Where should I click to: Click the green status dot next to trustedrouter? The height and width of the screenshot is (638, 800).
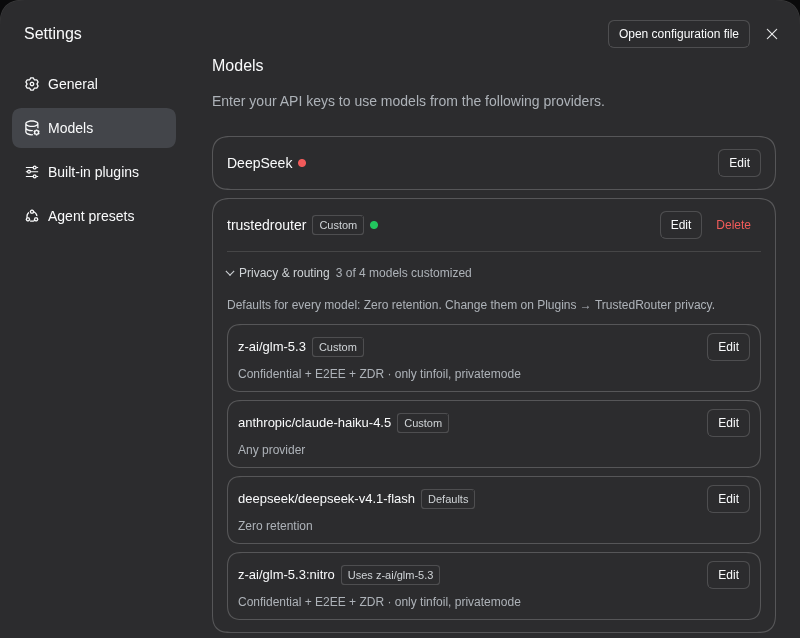(374, 225)
